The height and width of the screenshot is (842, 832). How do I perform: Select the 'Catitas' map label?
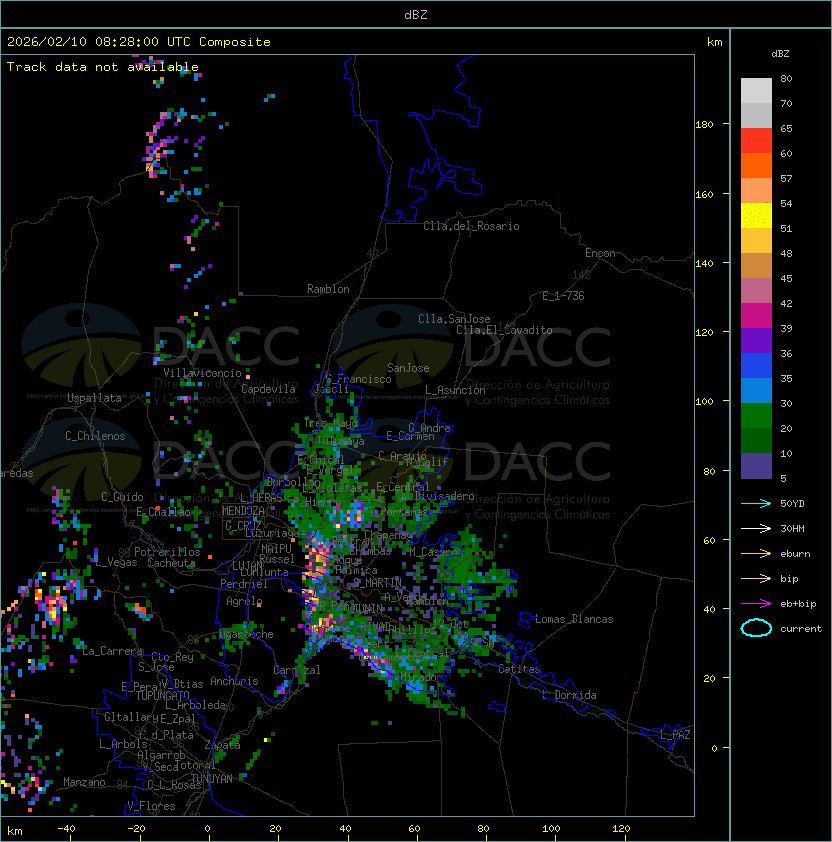tap(519, 670)
